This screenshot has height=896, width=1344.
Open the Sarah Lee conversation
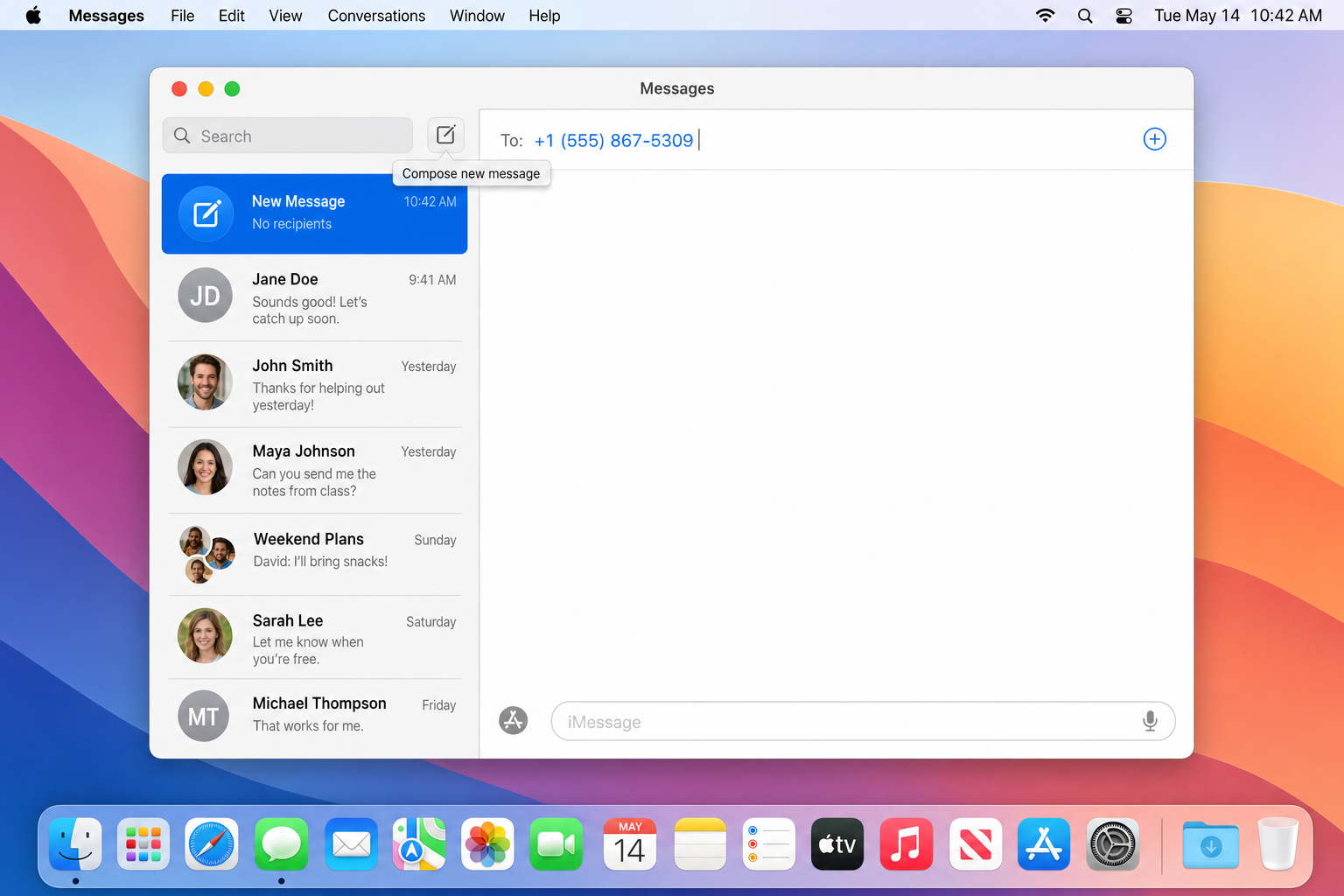click(314, 637)
